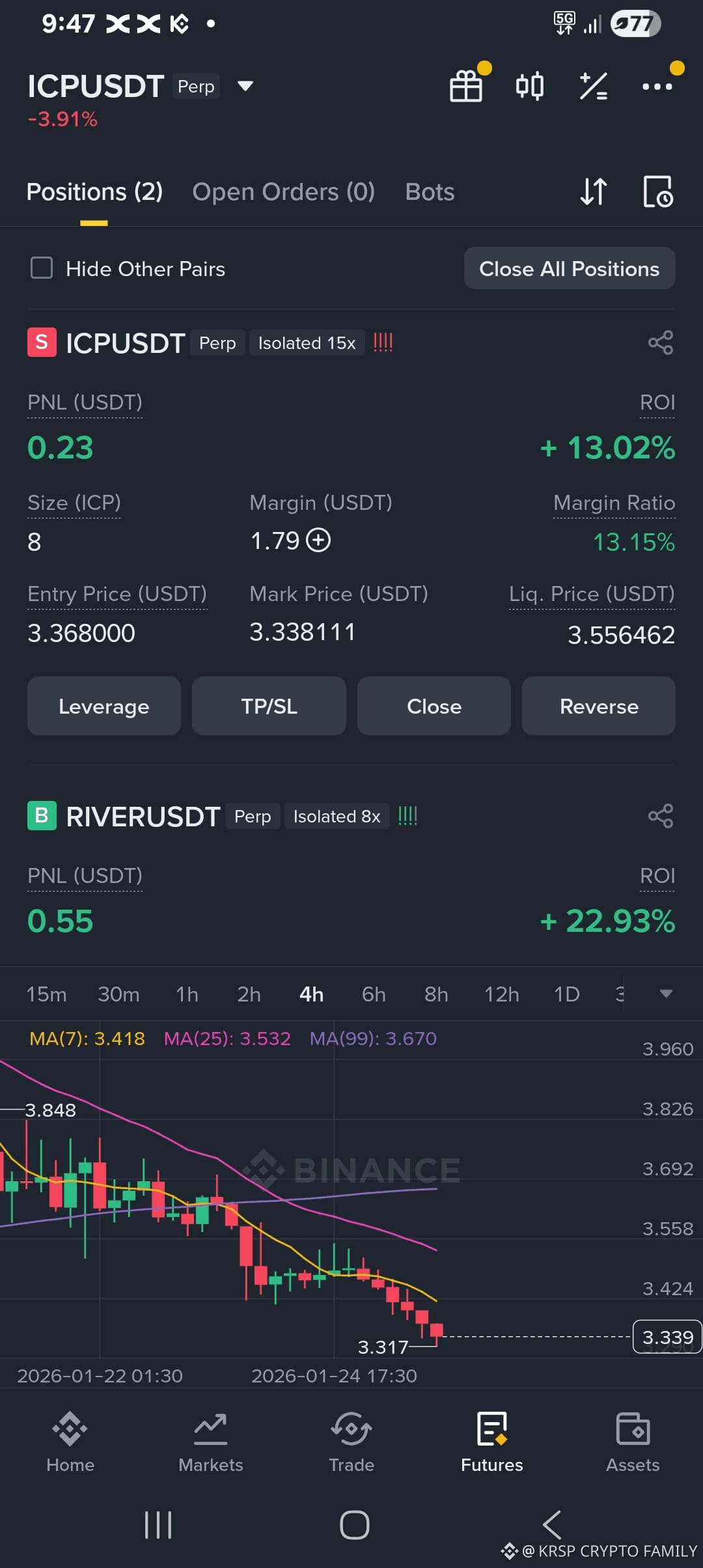This screenshot has height=1568, width=703.
Task: Share the ICPUSDT position
Action: tap(661, 343)
